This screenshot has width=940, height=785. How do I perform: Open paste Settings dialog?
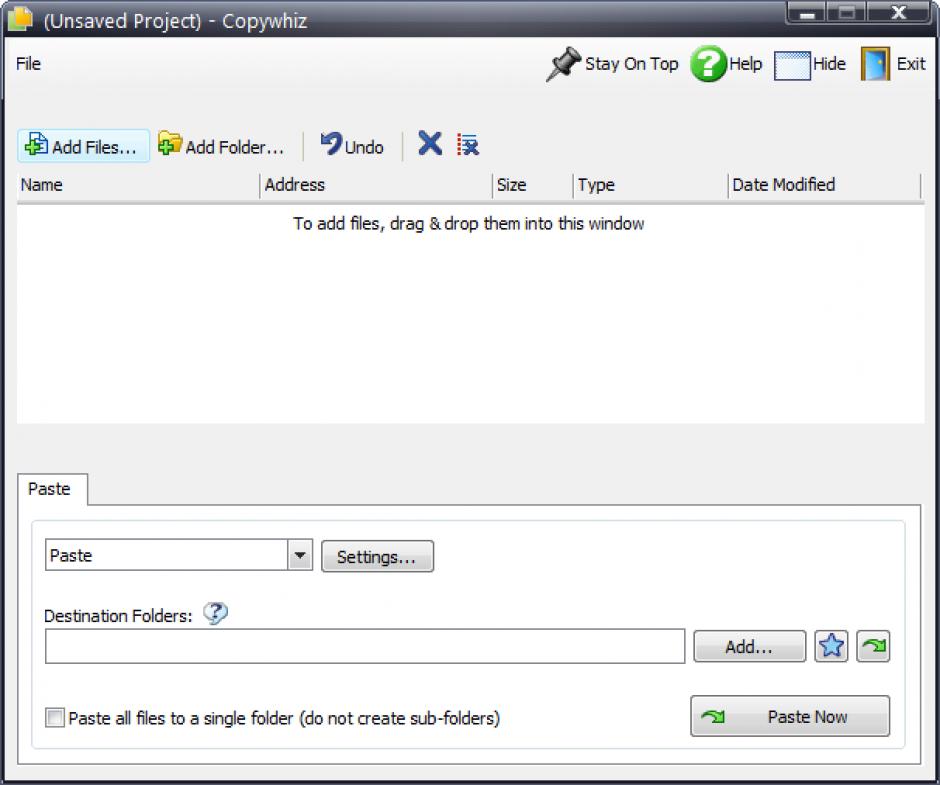click(x=378, y=557)
